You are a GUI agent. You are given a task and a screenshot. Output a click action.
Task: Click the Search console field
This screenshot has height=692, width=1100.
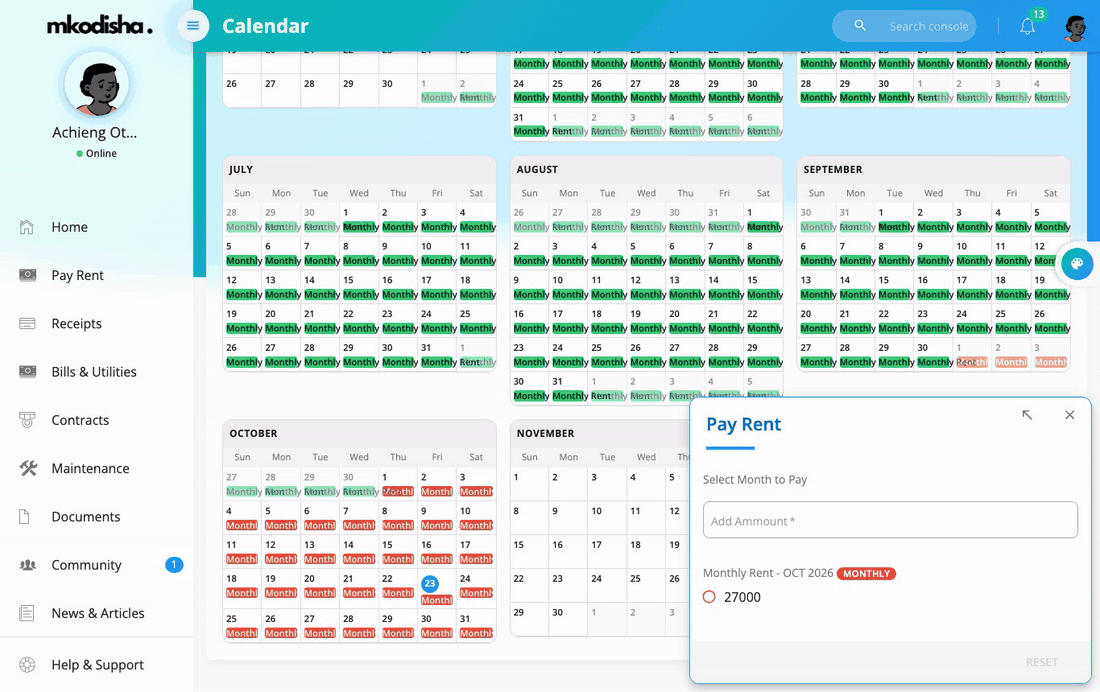pyautogui.click(x=904, y=26)
